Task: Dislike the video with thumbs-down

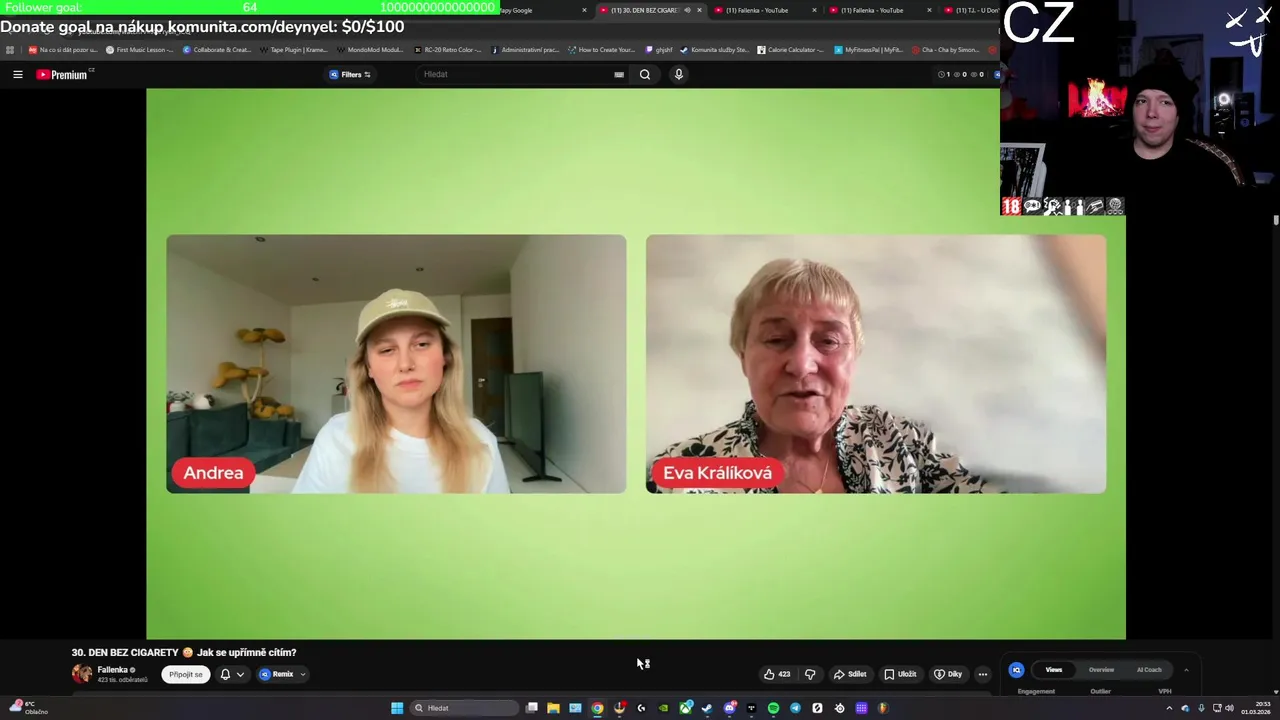Action: (810, 674)
